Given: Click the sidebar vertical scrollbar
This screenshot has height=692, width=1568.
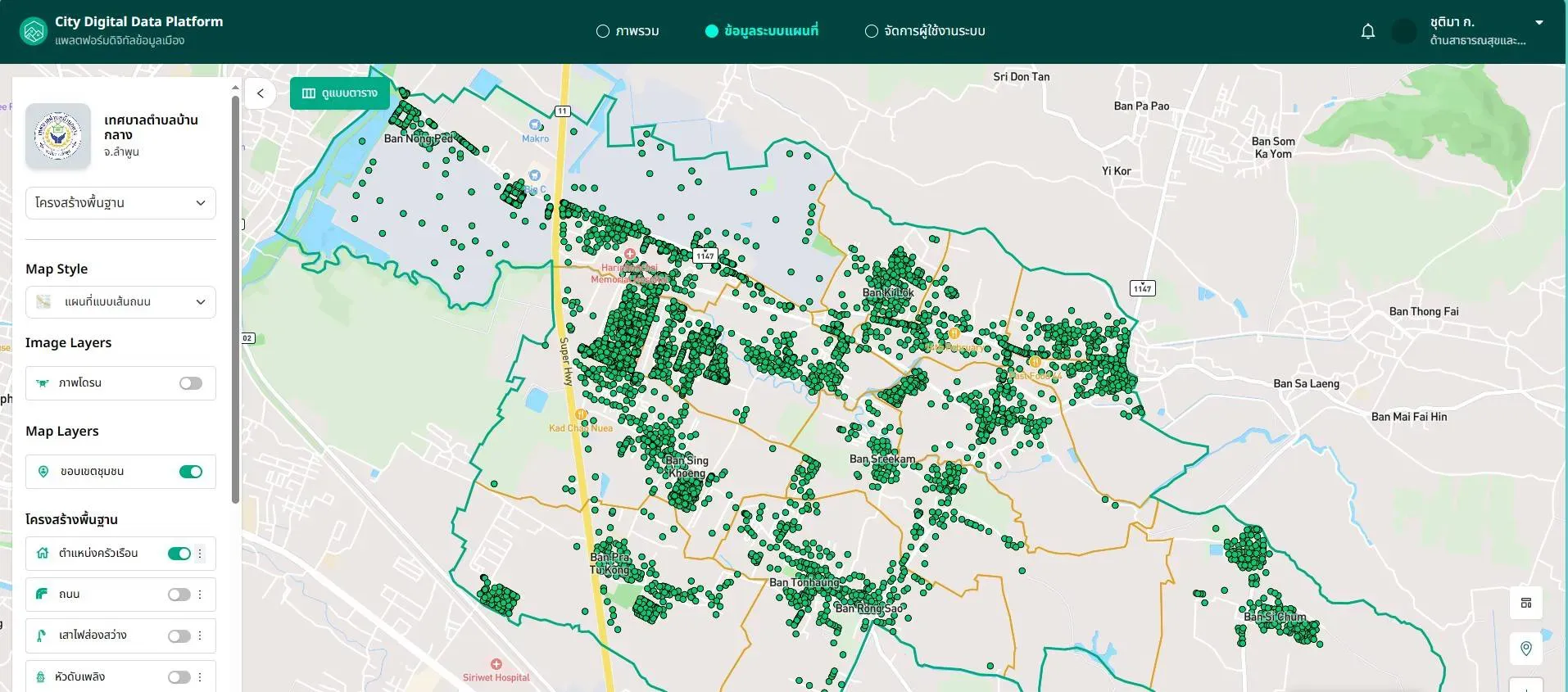Looking at the screenshot, I should pos(236,299).
